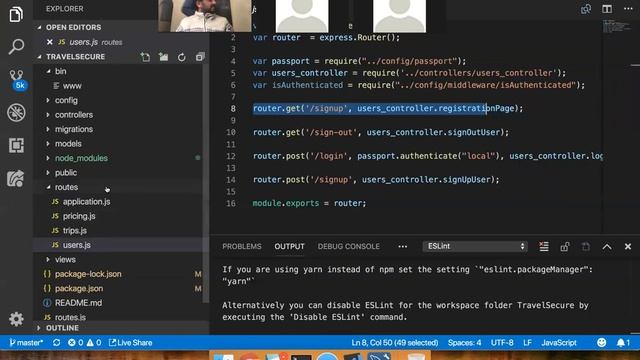Select users.js in routes folder
This screenshot has width=640, height=360.
click(76, 245)
